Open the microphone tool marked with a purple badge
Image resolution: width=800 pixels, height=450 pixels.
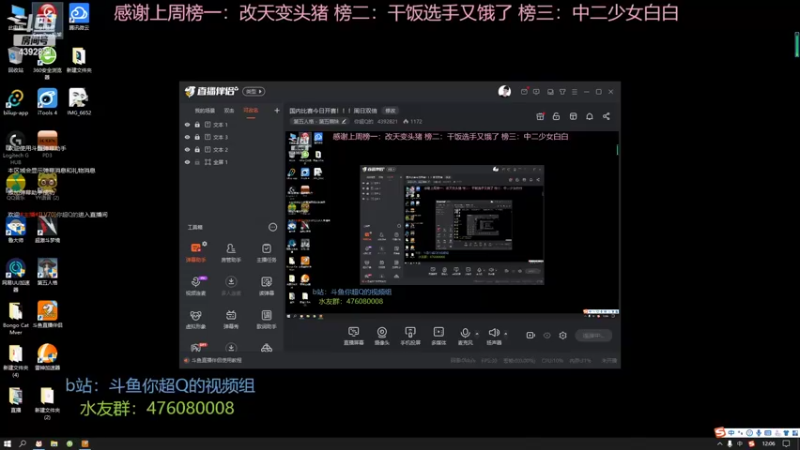(x=196, y=286)
